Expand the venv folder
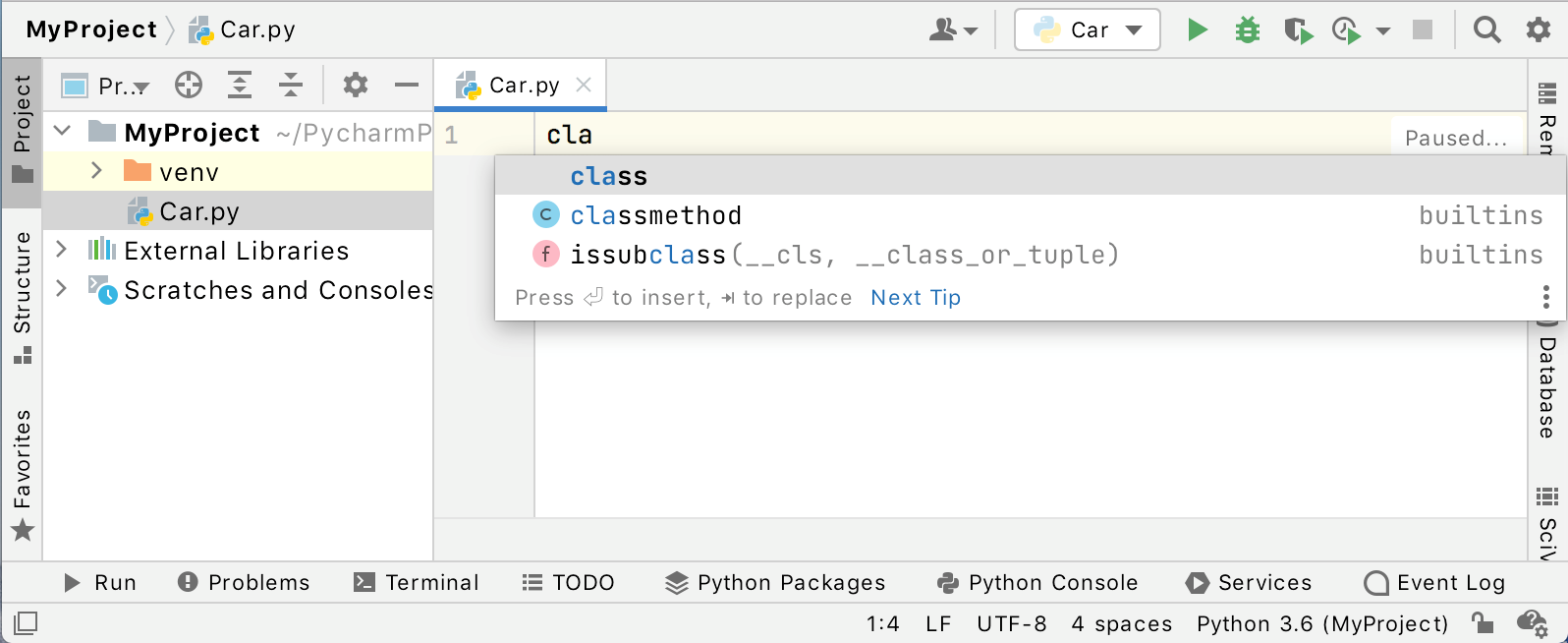The width and height of the screenshot is (1568, 643). point(96,171)
